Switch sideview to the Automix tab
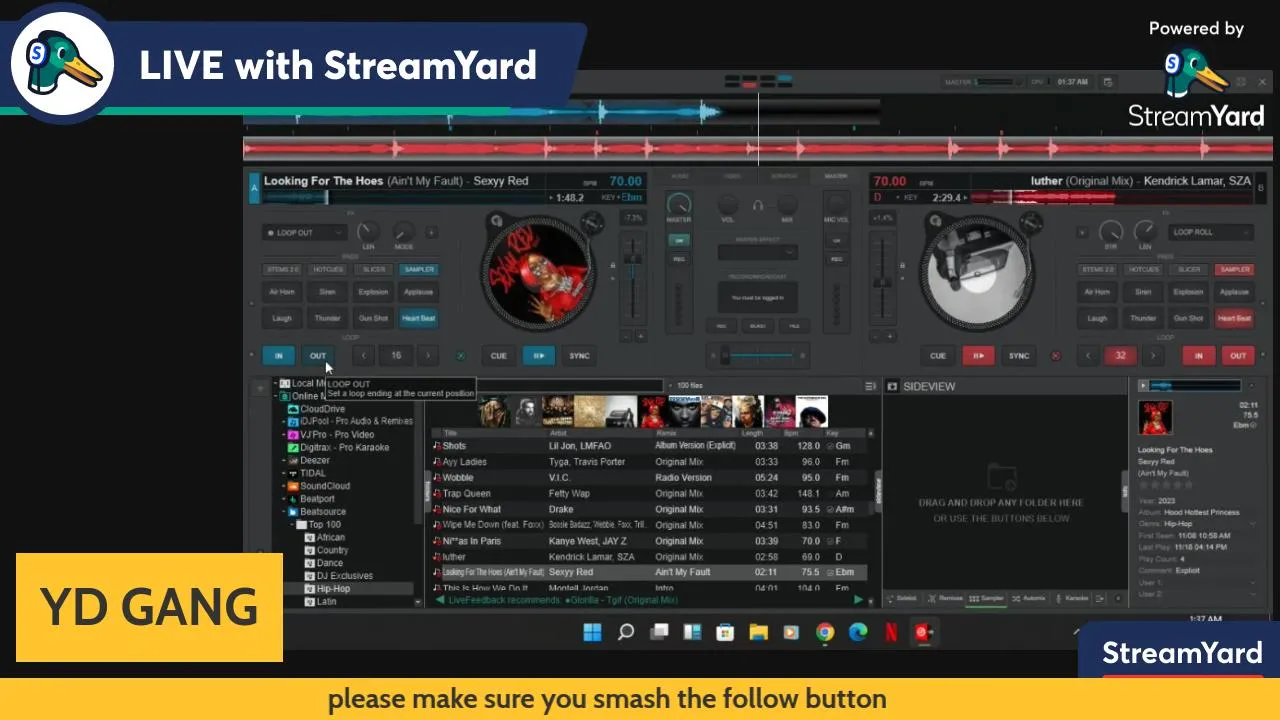The image size is (1280, 720). click(1028, 598)
